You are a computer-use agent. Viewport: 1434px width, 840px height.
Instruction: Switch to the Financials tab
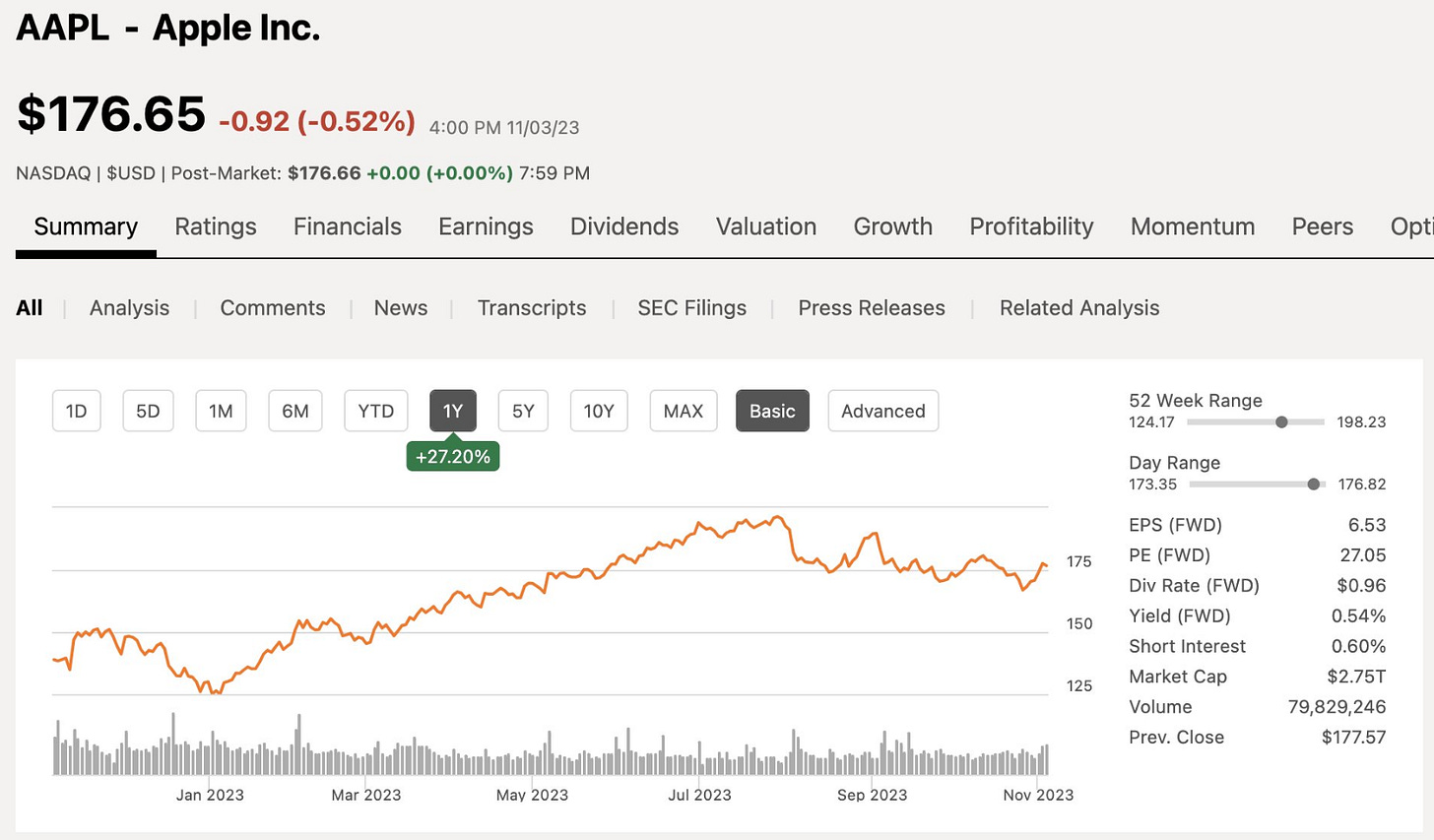pyautogui.click(x=348, y=226)
